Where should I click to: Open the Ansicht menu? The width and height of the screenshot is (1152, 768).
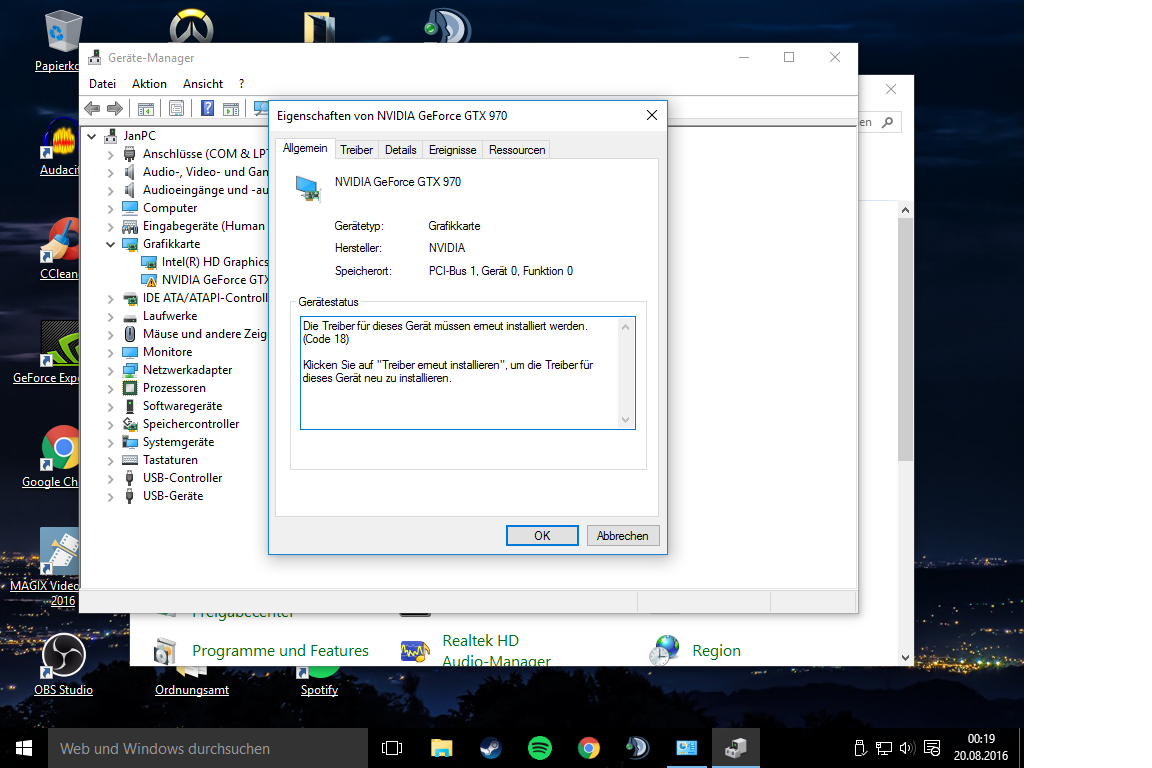[x=203, y=84]
